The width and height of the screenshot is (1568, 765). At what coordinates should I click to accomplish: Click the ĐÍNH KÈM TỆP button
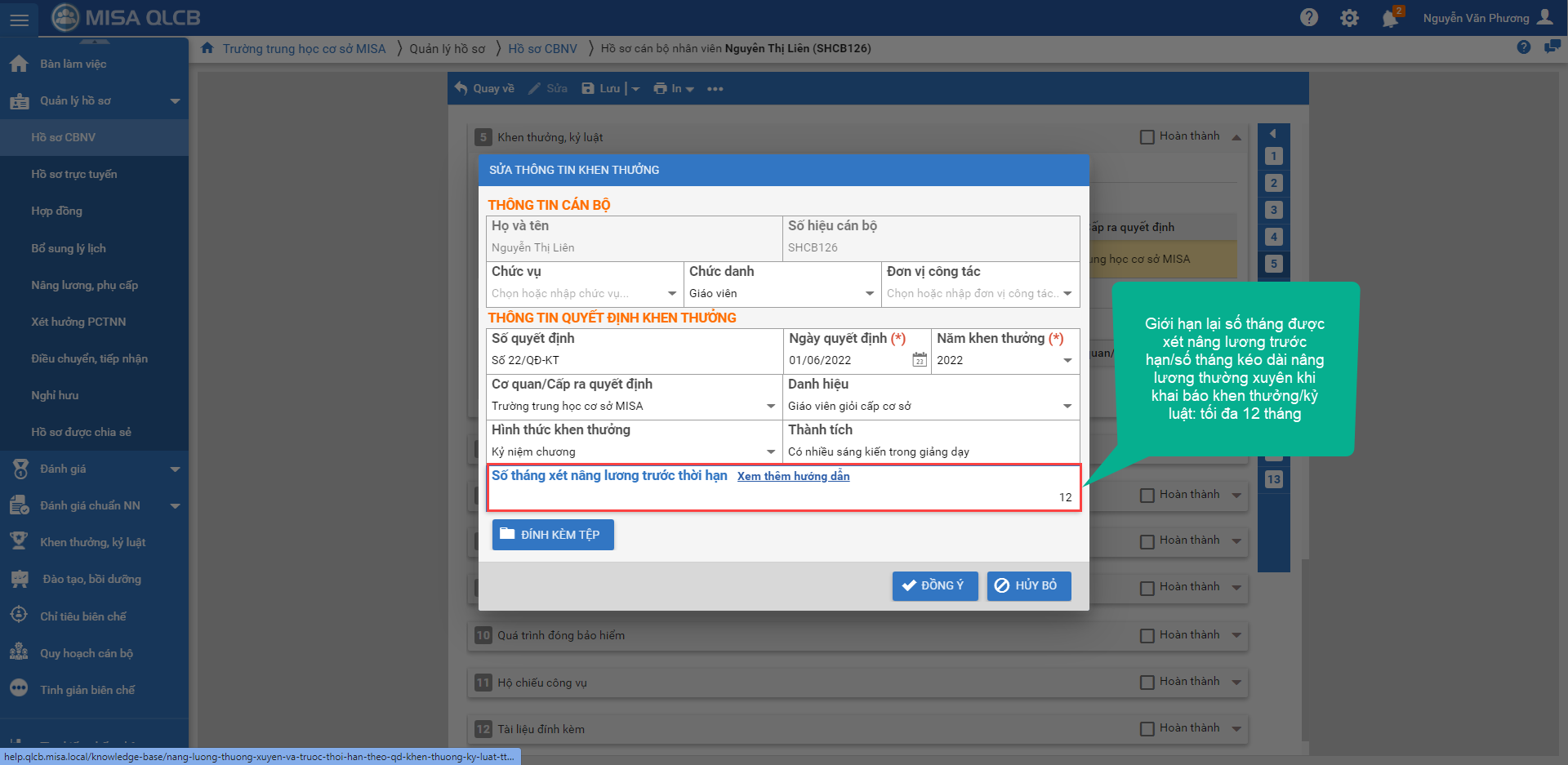(553, 535)
